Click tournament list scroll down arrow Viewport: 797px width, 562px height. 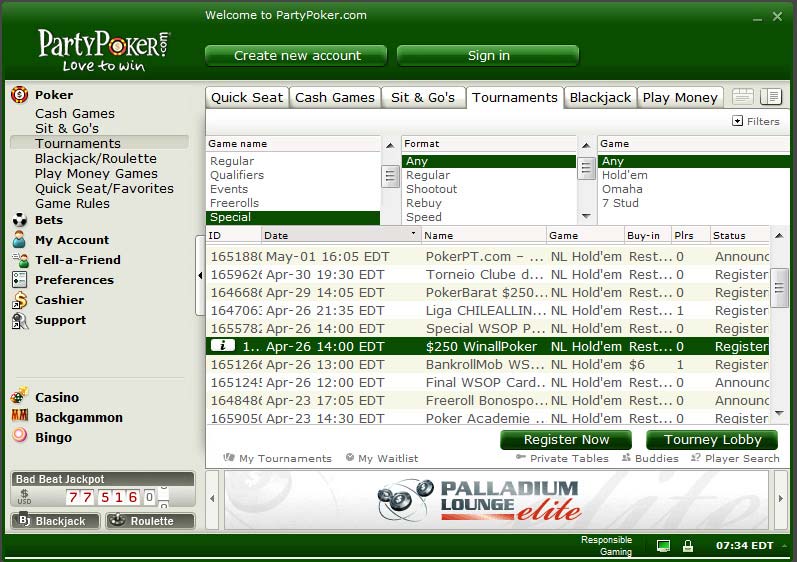tap(779, 413)
